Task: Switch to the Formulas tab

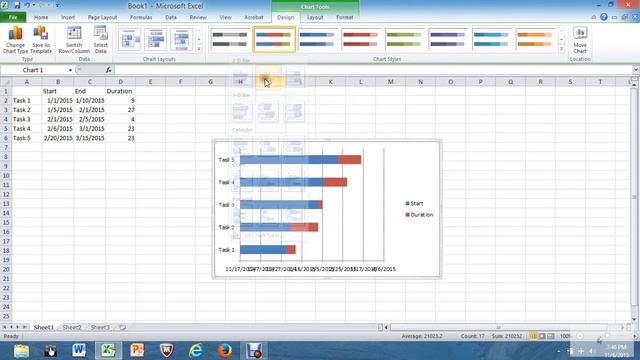Action: (x=141, y=17)
